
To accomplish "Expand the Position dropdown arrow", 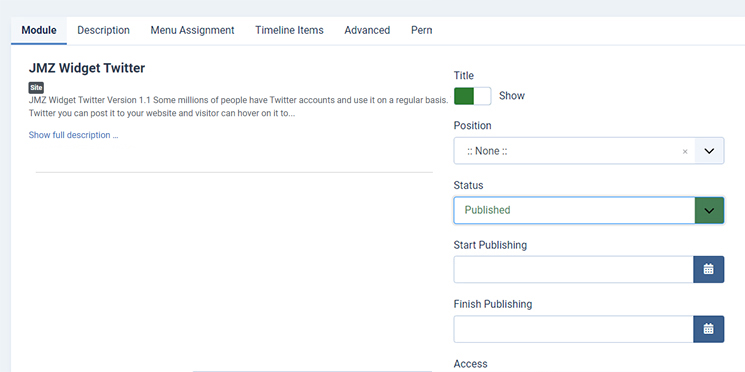I will tap(709, 151).
